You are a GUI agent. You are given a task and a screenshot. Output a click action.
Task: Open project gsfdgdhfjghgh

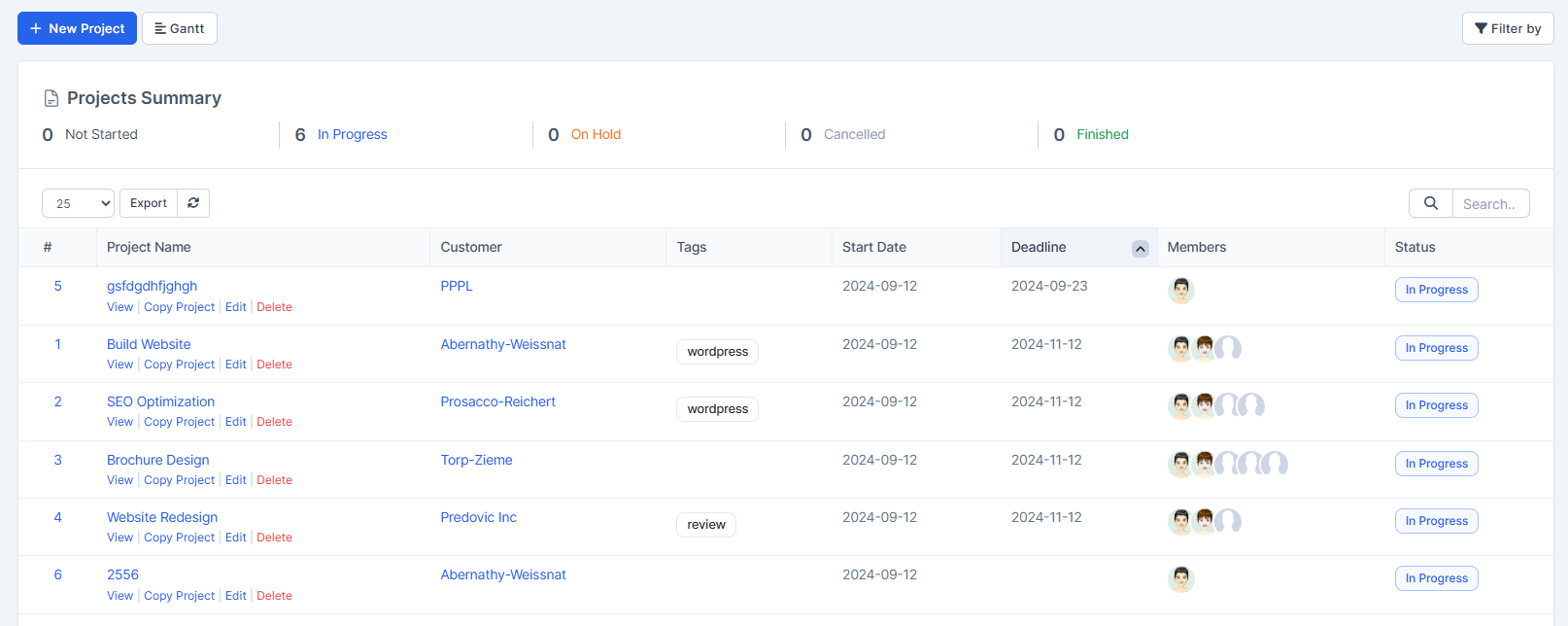[x=152, y=286]
